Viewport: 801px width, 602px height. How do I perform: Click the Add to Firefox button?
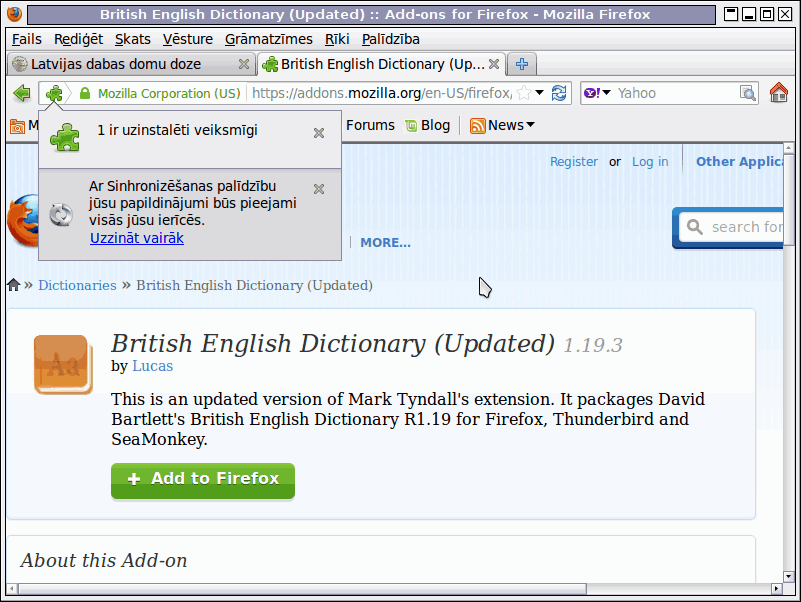coord(203,480)
